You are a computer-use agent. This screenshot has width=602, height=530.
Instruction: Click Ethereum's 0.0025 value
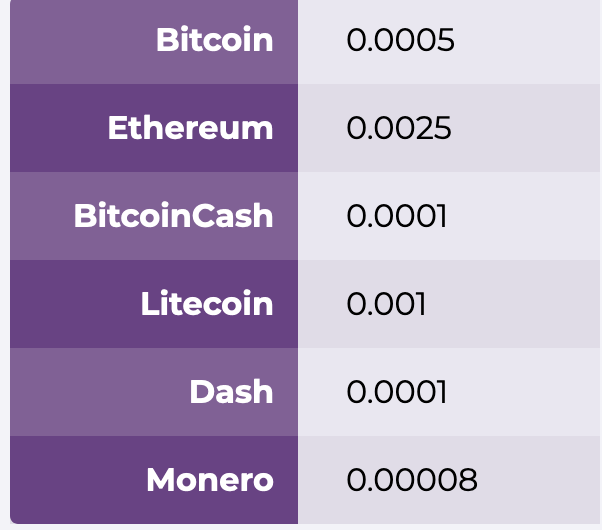pos(399,128)
